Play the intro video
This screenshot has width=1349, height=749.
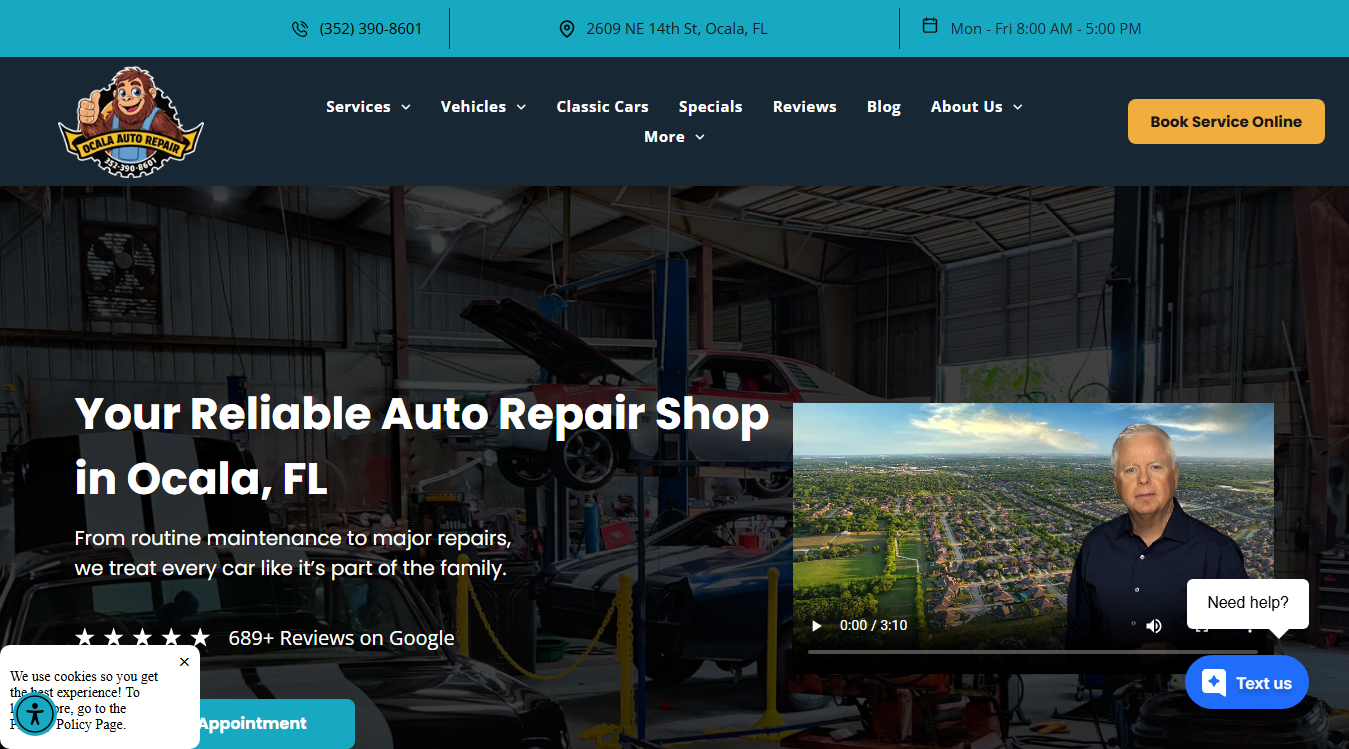tap(817, 626)
